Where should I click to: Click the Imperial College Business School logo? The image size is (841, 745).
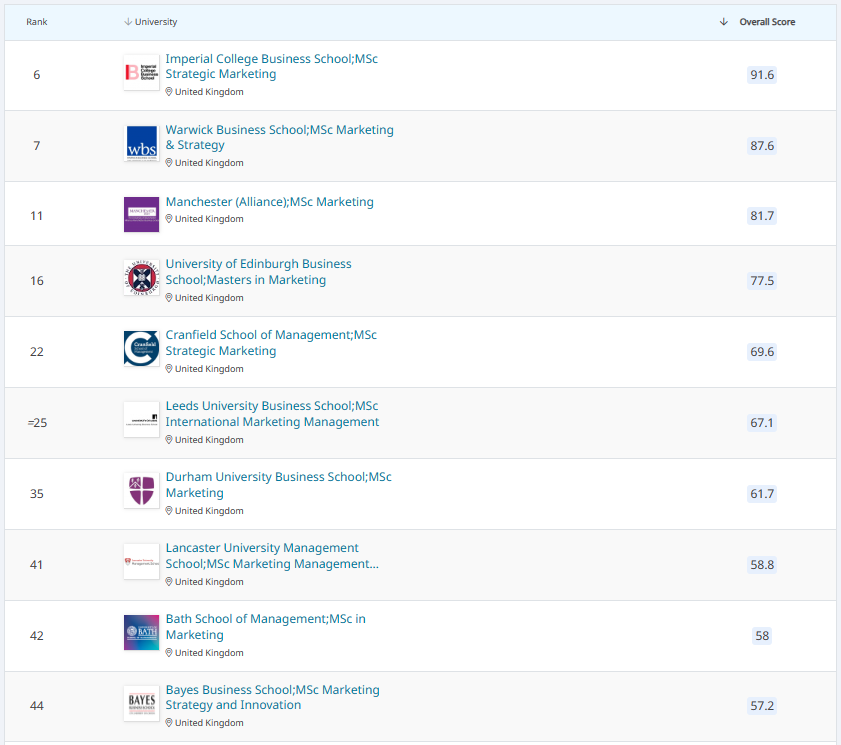tap(142, 72)
